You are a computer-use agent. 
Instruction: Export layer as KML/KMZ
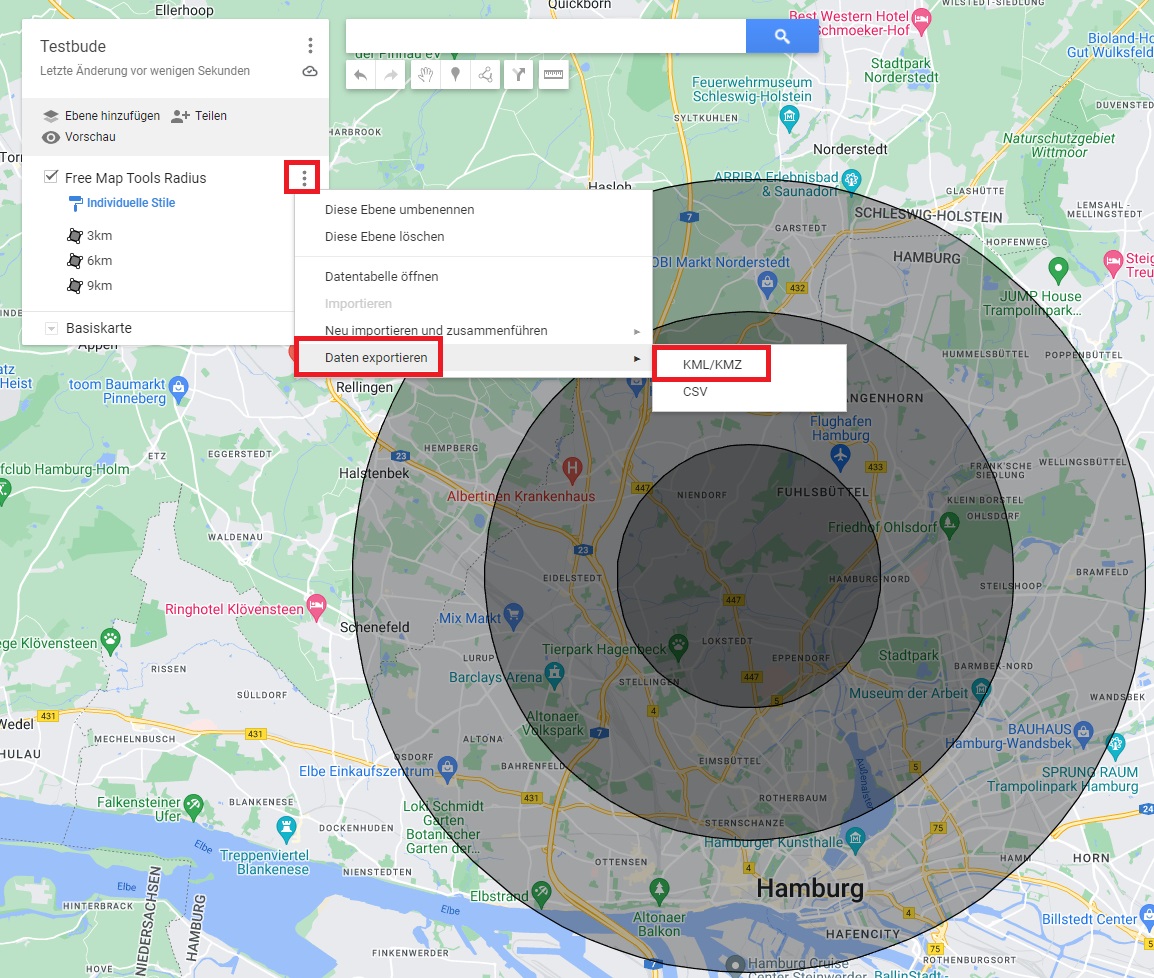749,365
